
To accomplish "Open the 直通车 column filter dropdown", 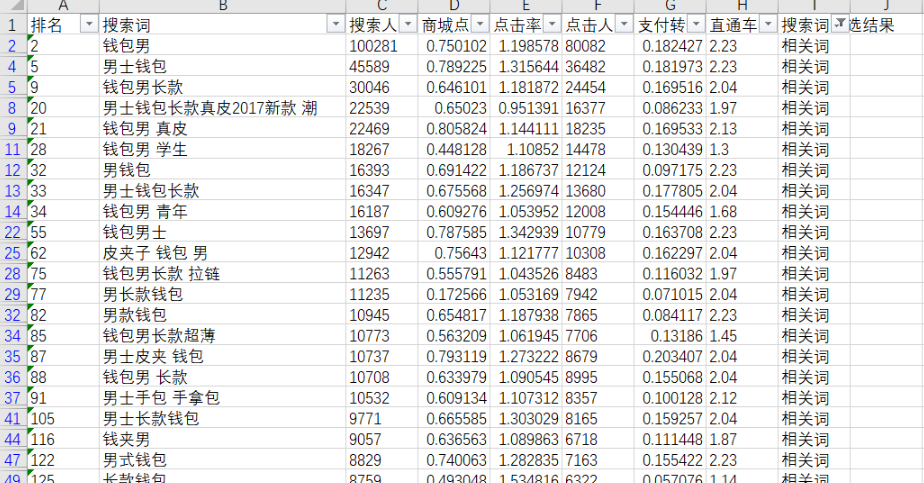I will coord(768,25).
